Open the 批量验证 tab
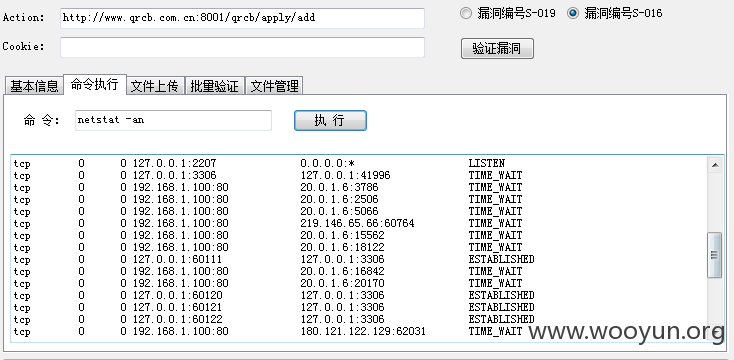 (214, 86)
